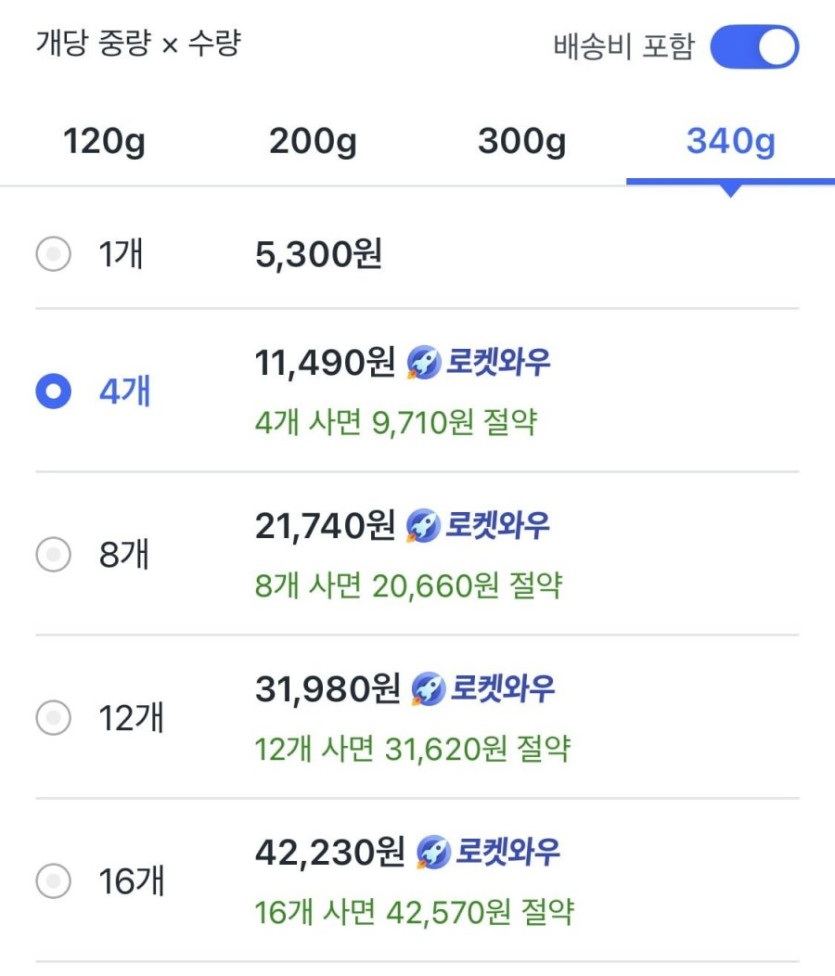The height and width of the screenshot is (976, 835).
Task: Tap the 12개 사면 31,620원 절약 text
Action: (412, 748)
